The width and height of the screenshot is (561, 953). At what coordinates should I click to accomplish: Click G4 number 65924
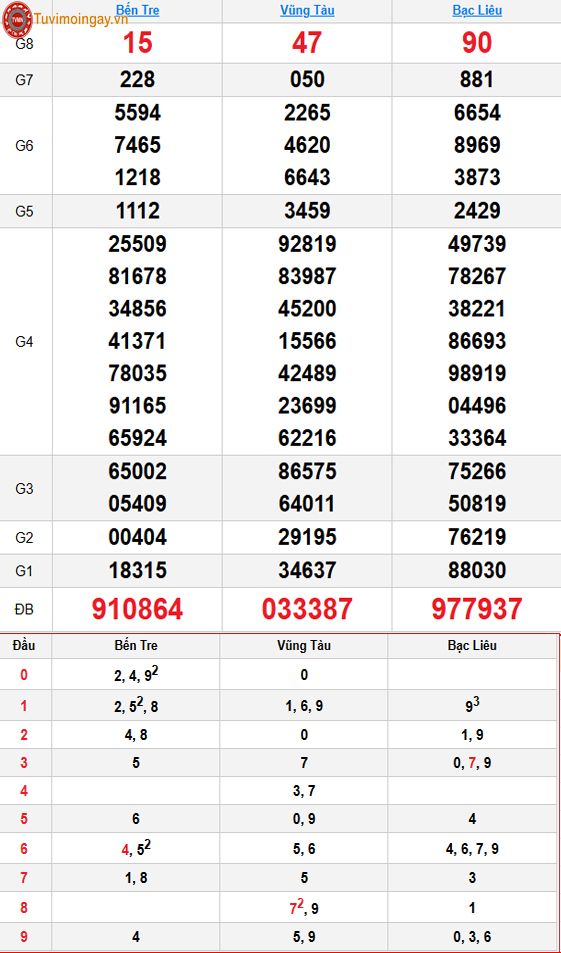point(137,438)
